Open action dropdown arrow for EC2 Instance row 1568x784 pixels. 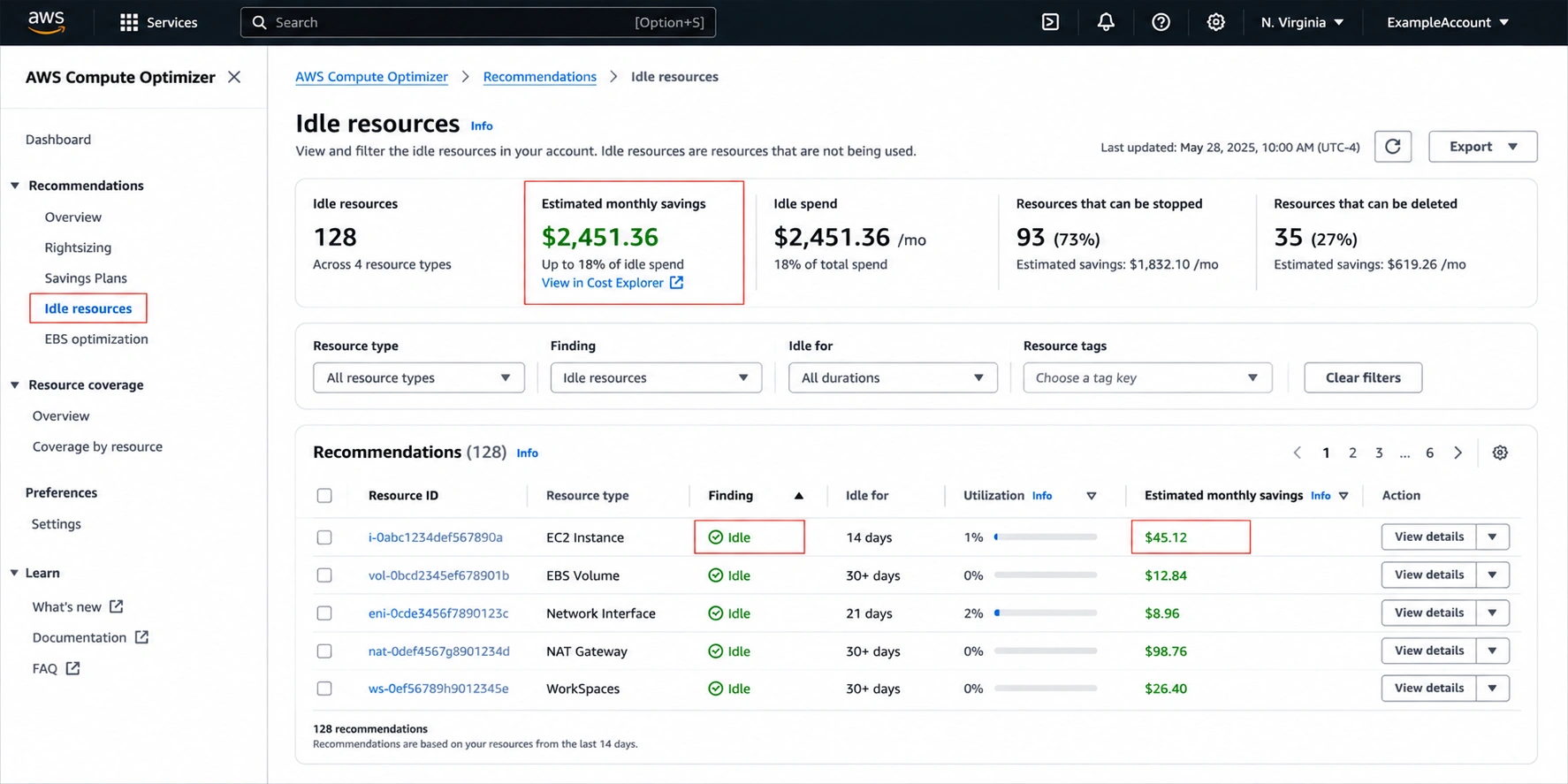[1493, 537]
